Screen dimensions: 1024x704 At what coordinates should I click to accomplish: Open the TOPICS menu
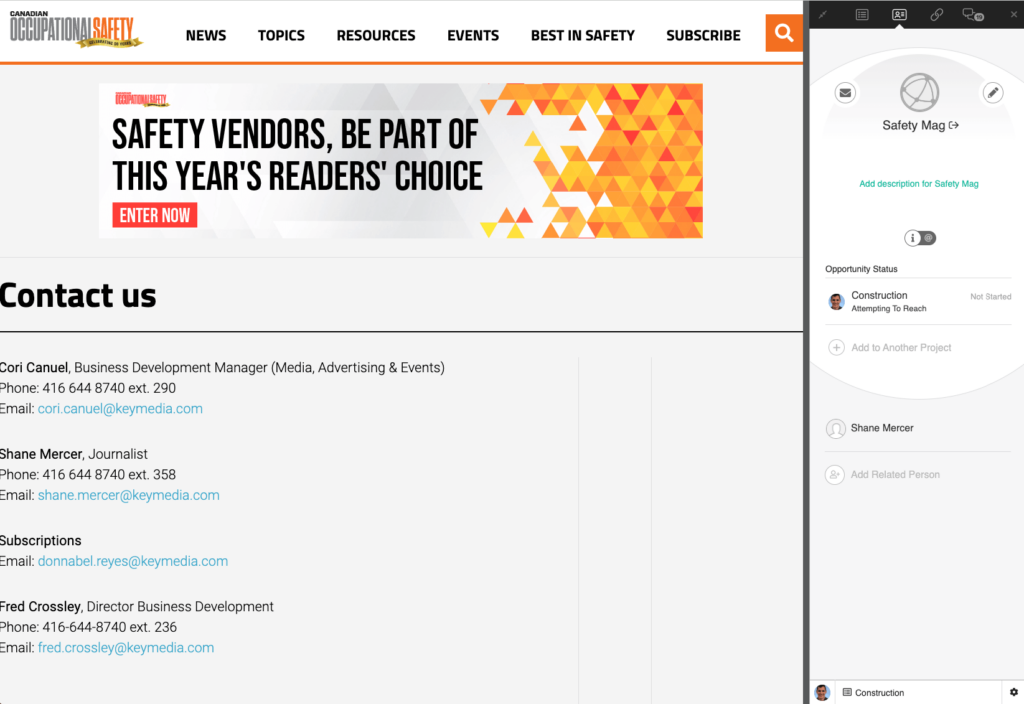(x=281, y=35)
